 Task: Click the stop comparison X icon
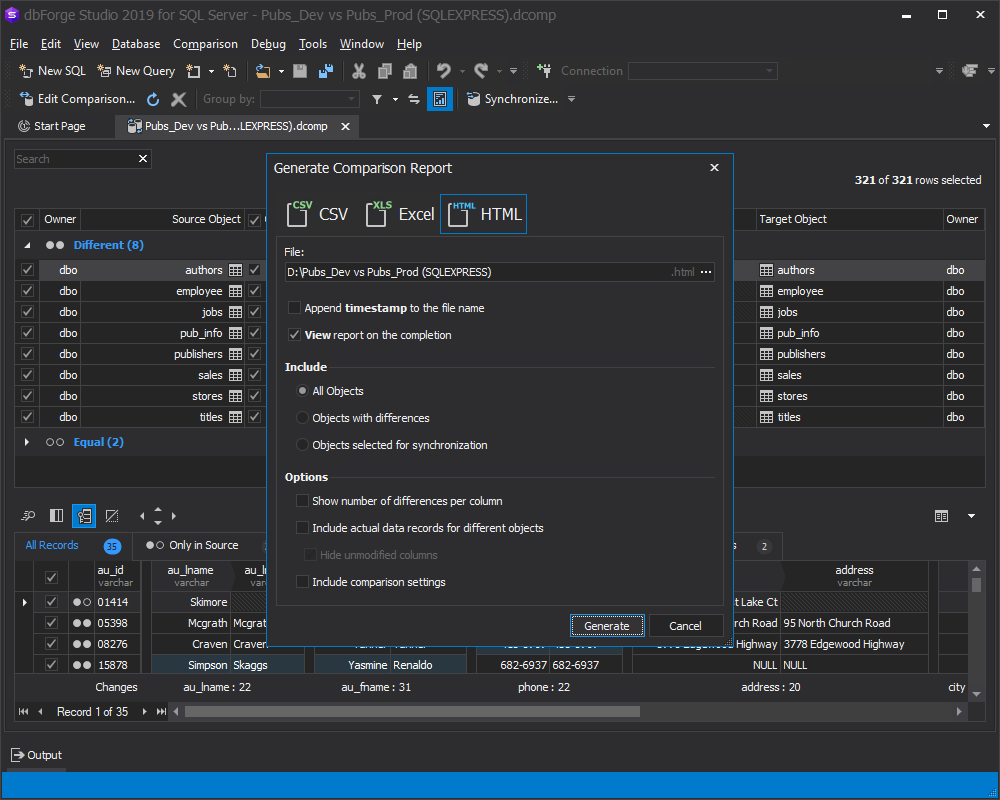[x=179, y=99]
